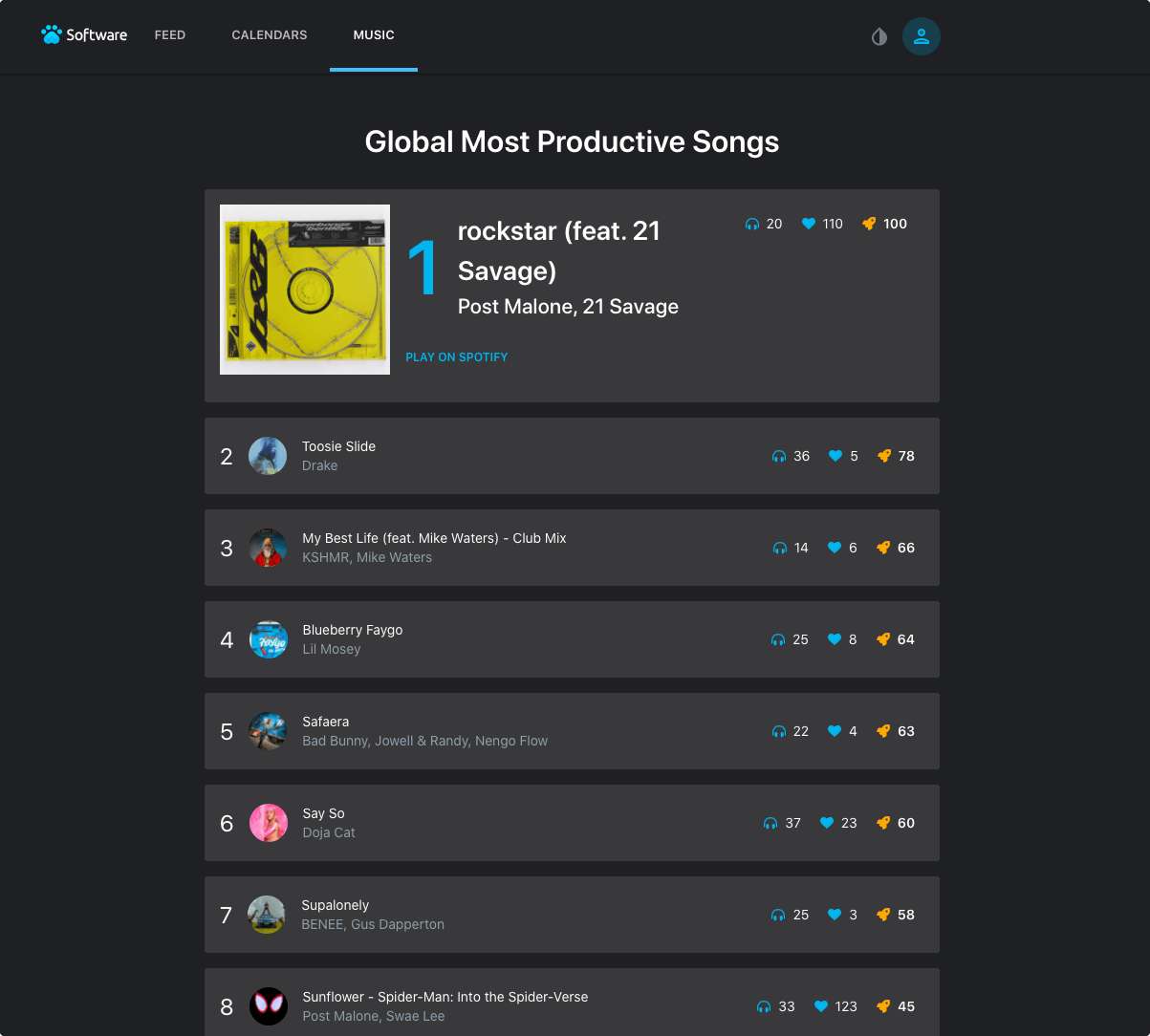Click the rockstar album cover artwork
The height and width of the screenshot is (1036, 1150).
(x=304, y=289)
